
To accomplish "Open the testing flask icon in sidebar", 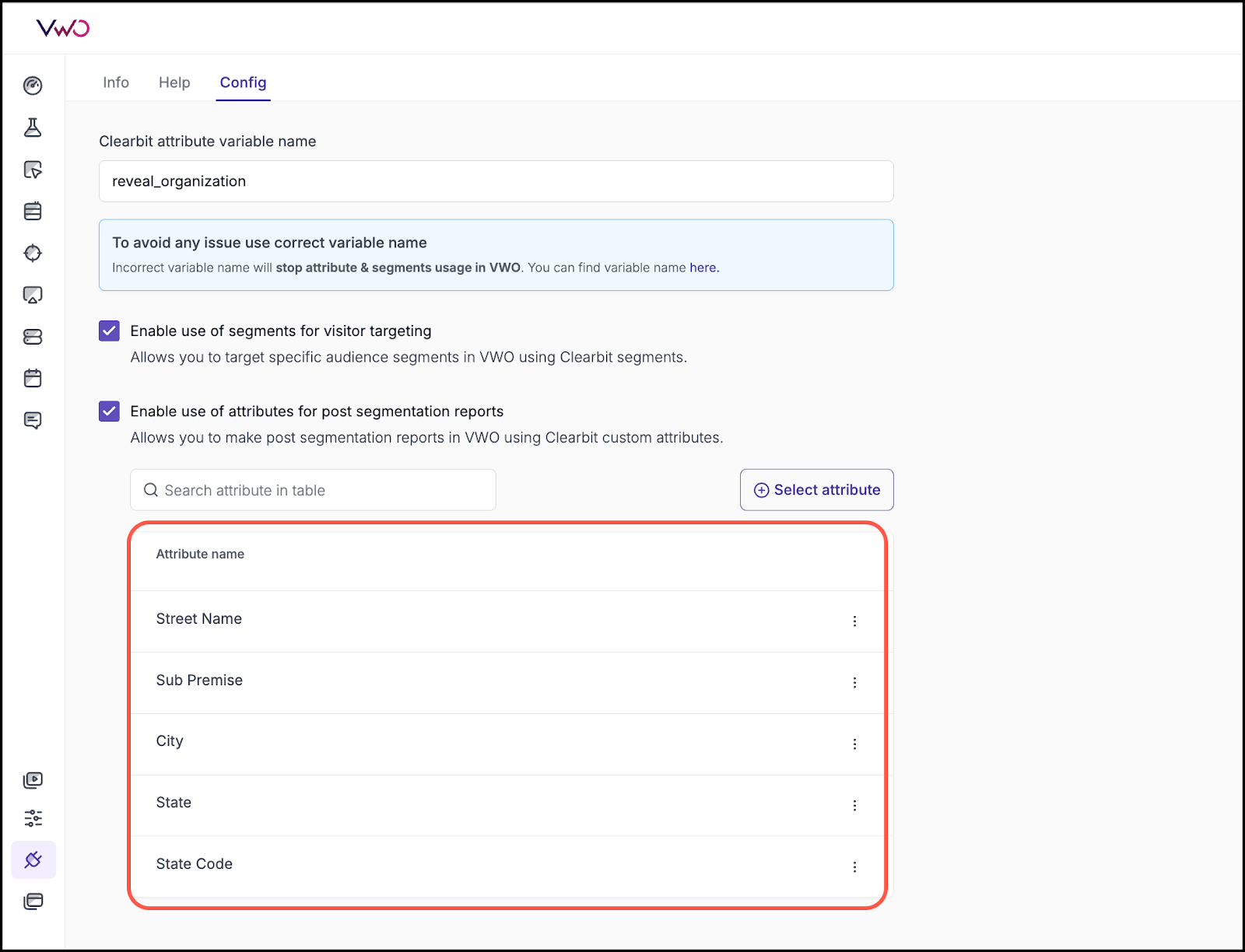I will pyautogui.click(x=33, y=128).
